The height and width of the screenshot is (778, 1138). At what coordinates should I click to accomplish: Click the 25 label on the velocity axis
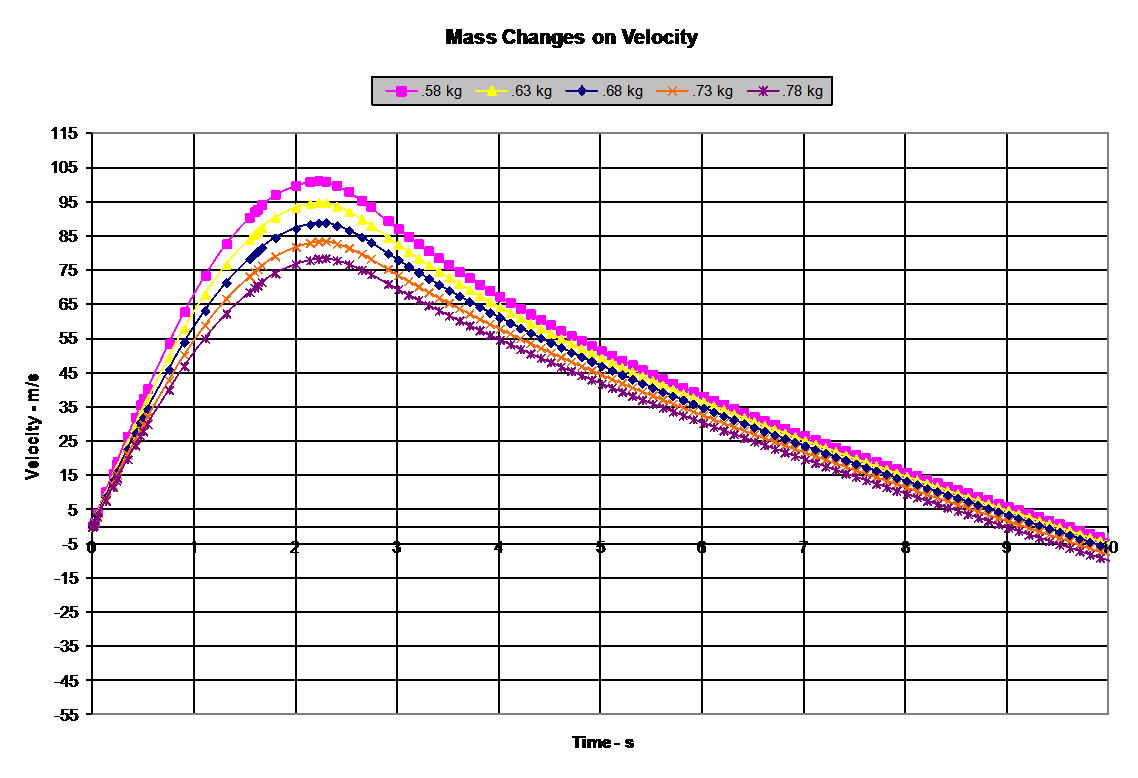[x=67, y=441]
